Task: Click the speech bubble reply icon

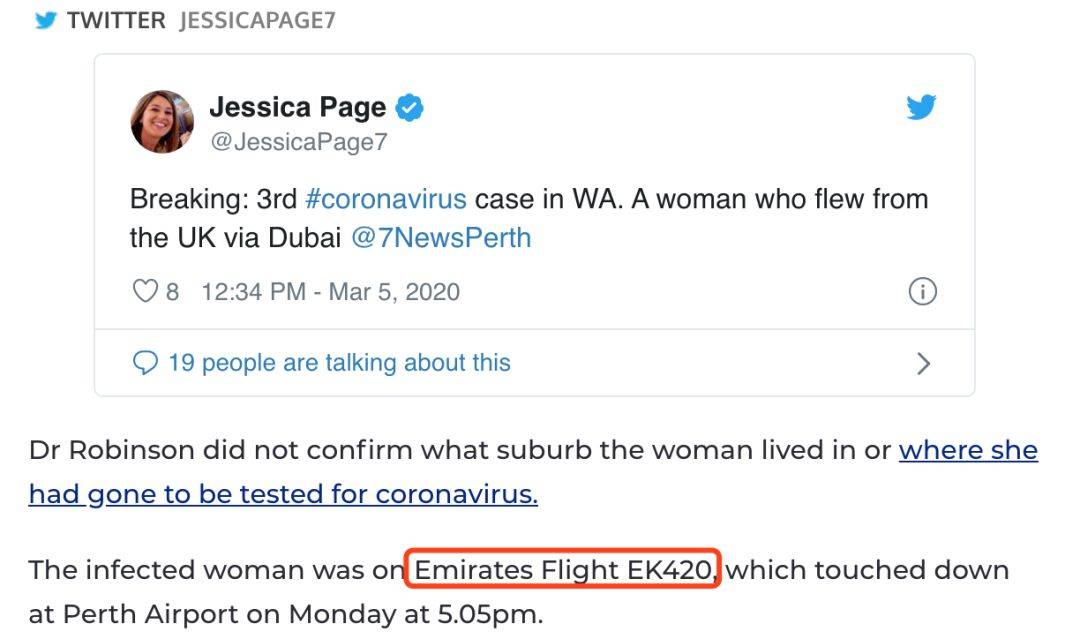Action: [145, 363]
